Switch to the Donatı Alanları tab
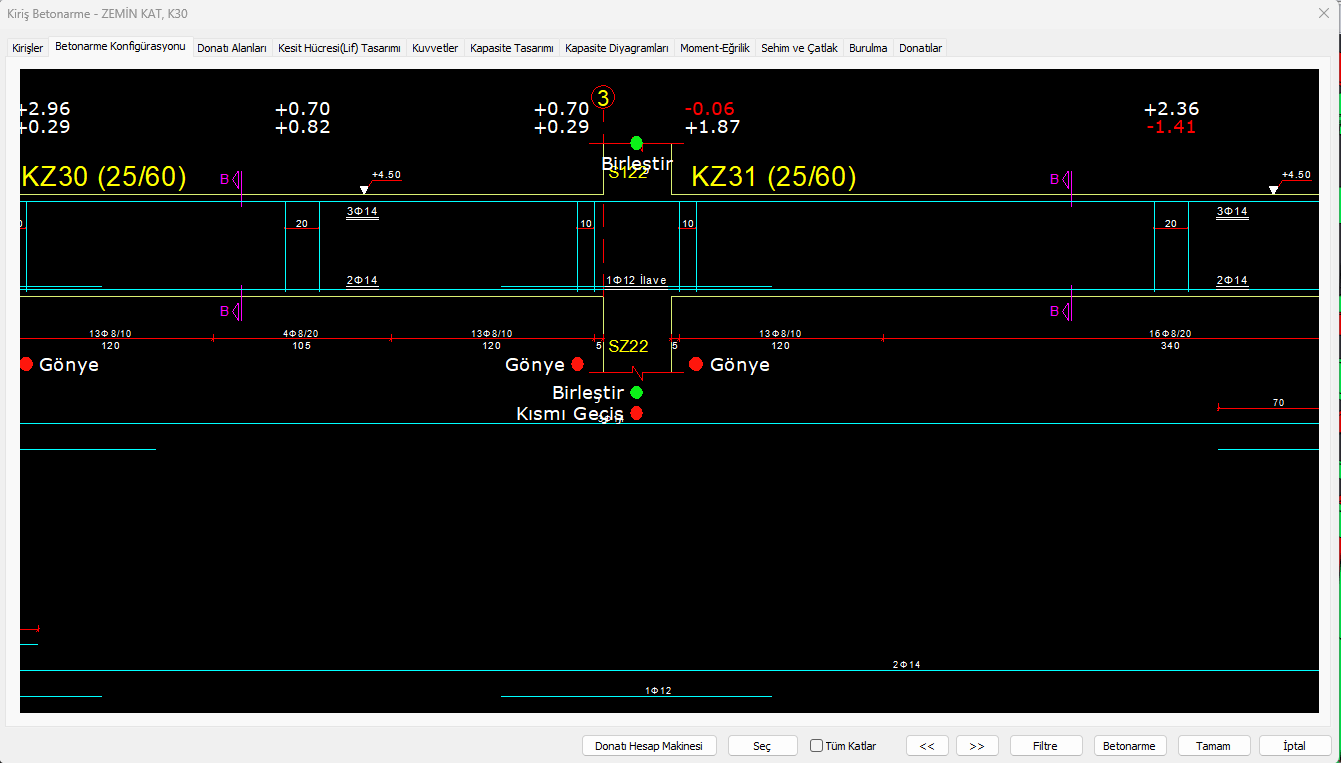The height and width of the screenshot is (763, 1341). (232, 48)
